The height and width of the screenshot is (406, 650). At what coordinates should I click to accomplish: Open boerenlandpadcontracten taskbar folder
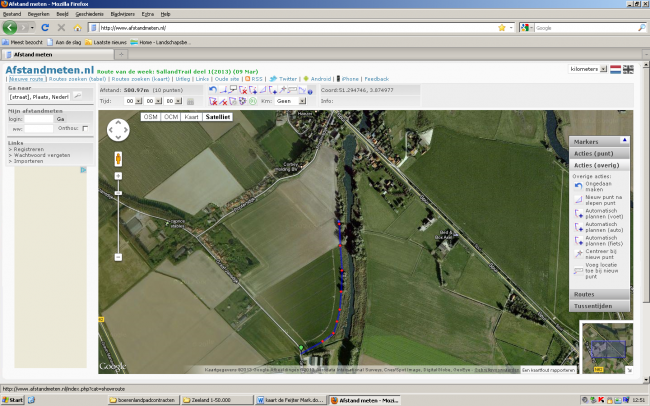143,400
